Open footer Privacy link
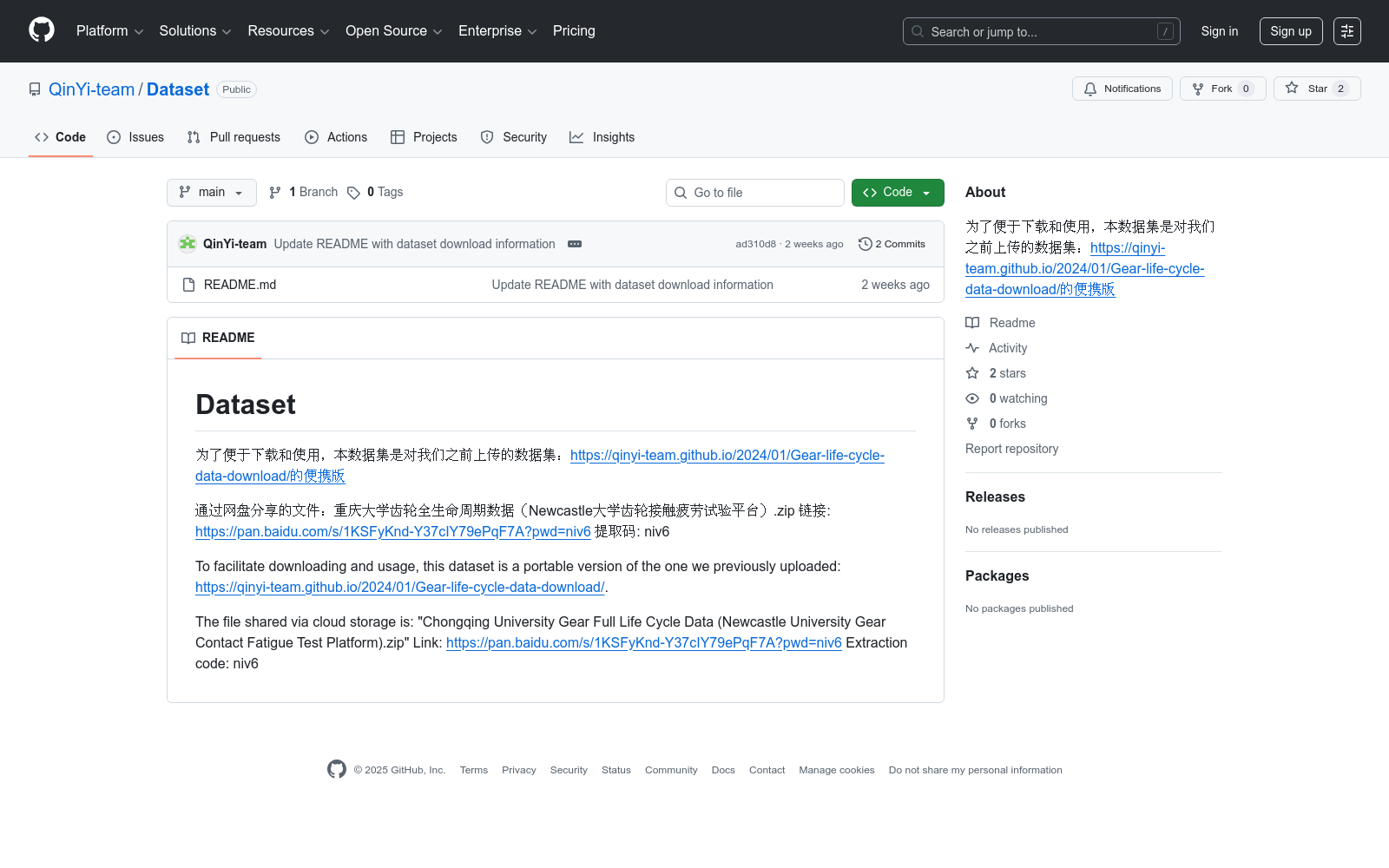1389x868 pixels. (x=519, y=770)
